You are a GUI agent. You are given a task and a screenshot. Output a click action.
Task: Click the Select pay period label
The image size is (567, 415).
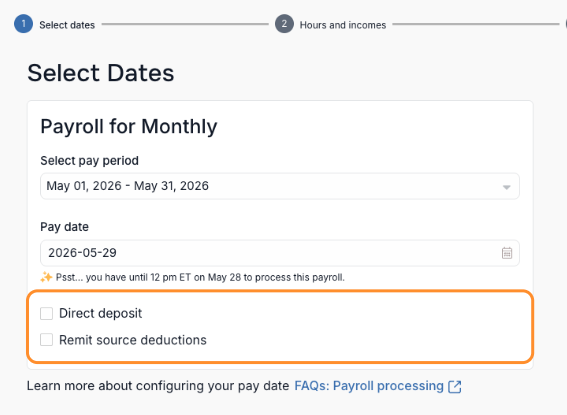pos(89,161)
